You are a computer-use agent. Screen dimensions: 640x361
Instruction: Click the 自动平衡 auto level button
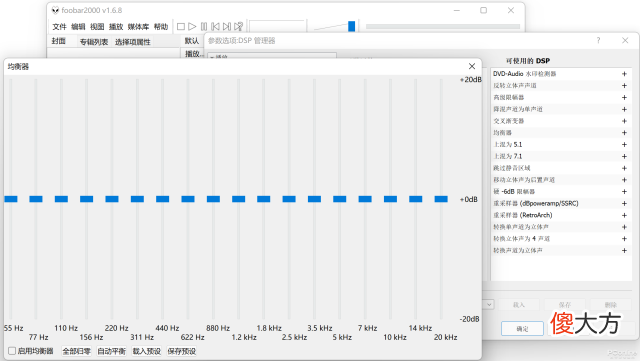point(111,351)
